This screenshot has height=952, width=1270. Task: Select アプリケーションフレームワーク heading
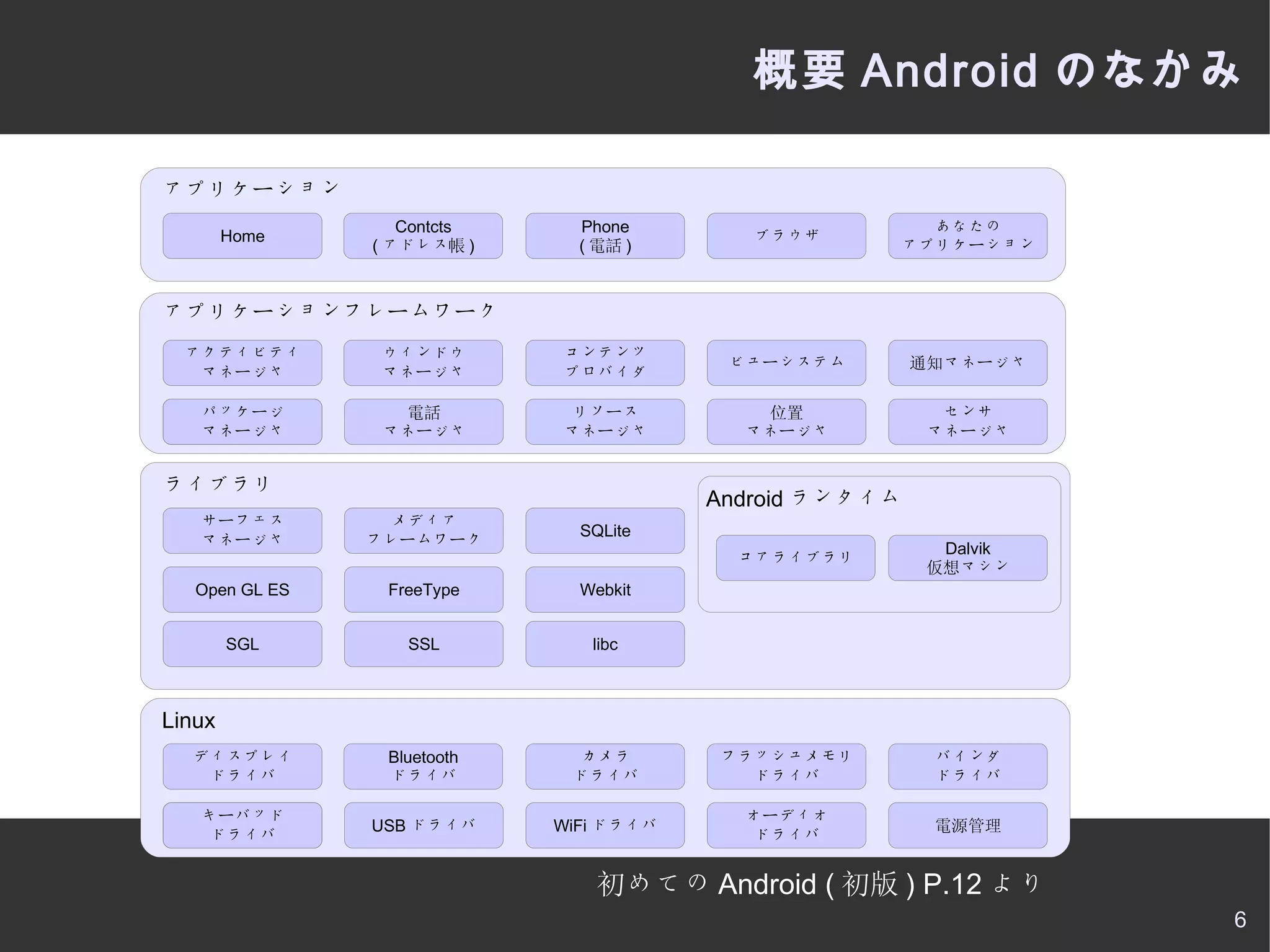(330, 310)
